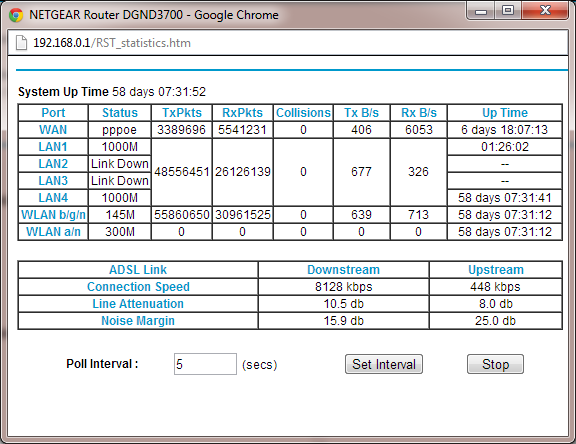This screenshot has height=444, width=576.
Task: Click the Chrome logo icon in title bar
Action: click(x=16, y=15)
